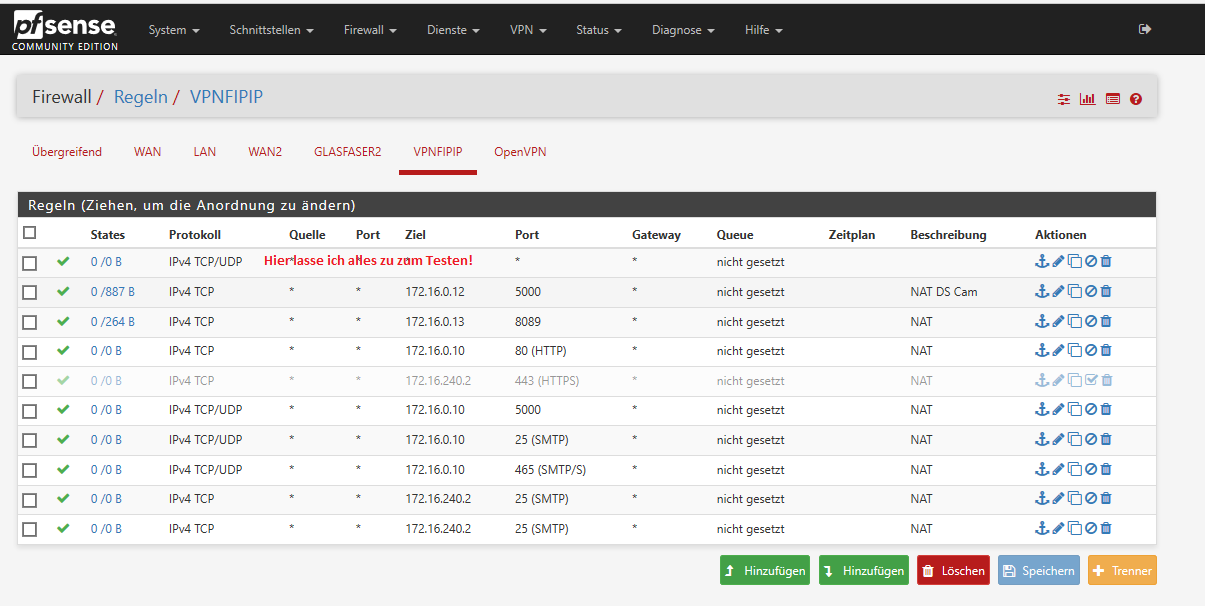Click the orange Trenner button
1205x606 pixels.
pyautogui.click(x=1122, y=571)
